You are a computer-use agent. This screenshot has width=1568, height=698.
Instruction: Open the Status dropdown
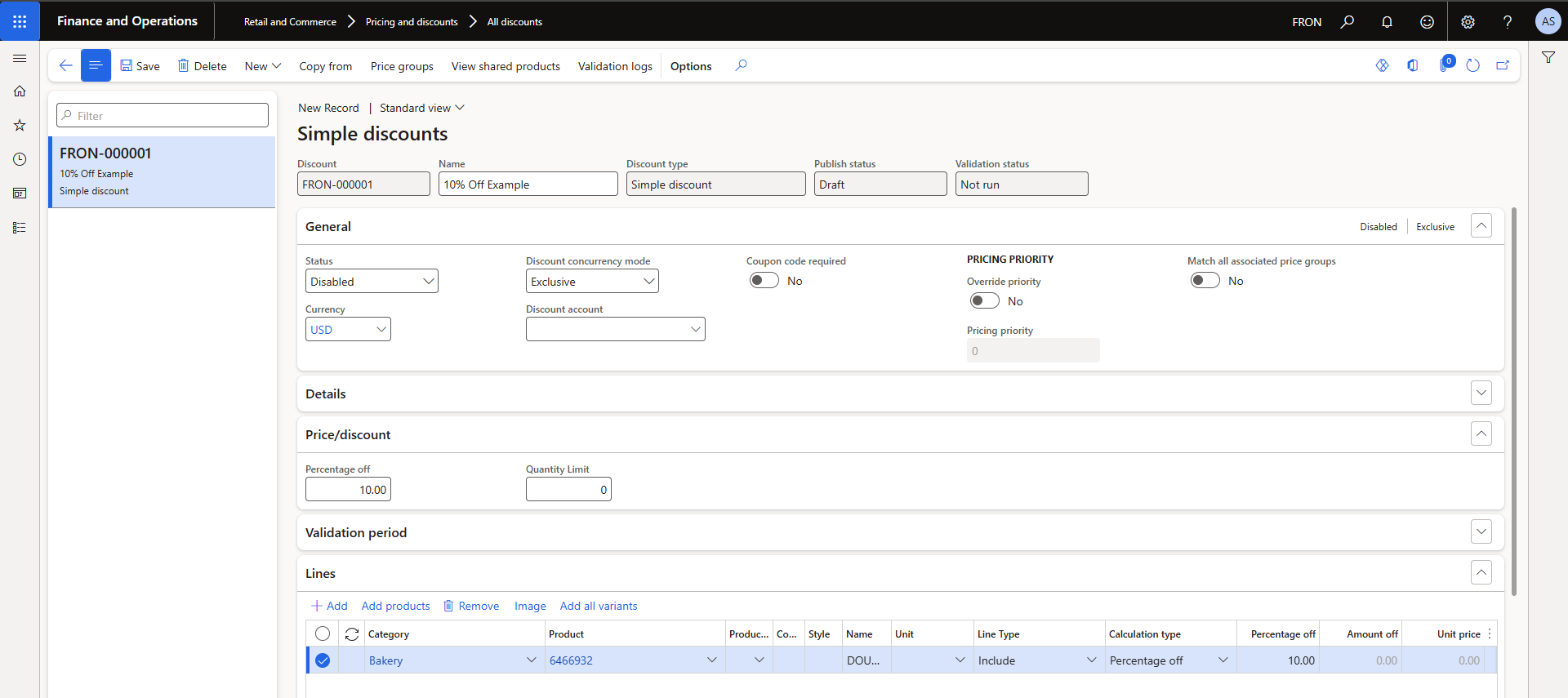pos(372,282)
